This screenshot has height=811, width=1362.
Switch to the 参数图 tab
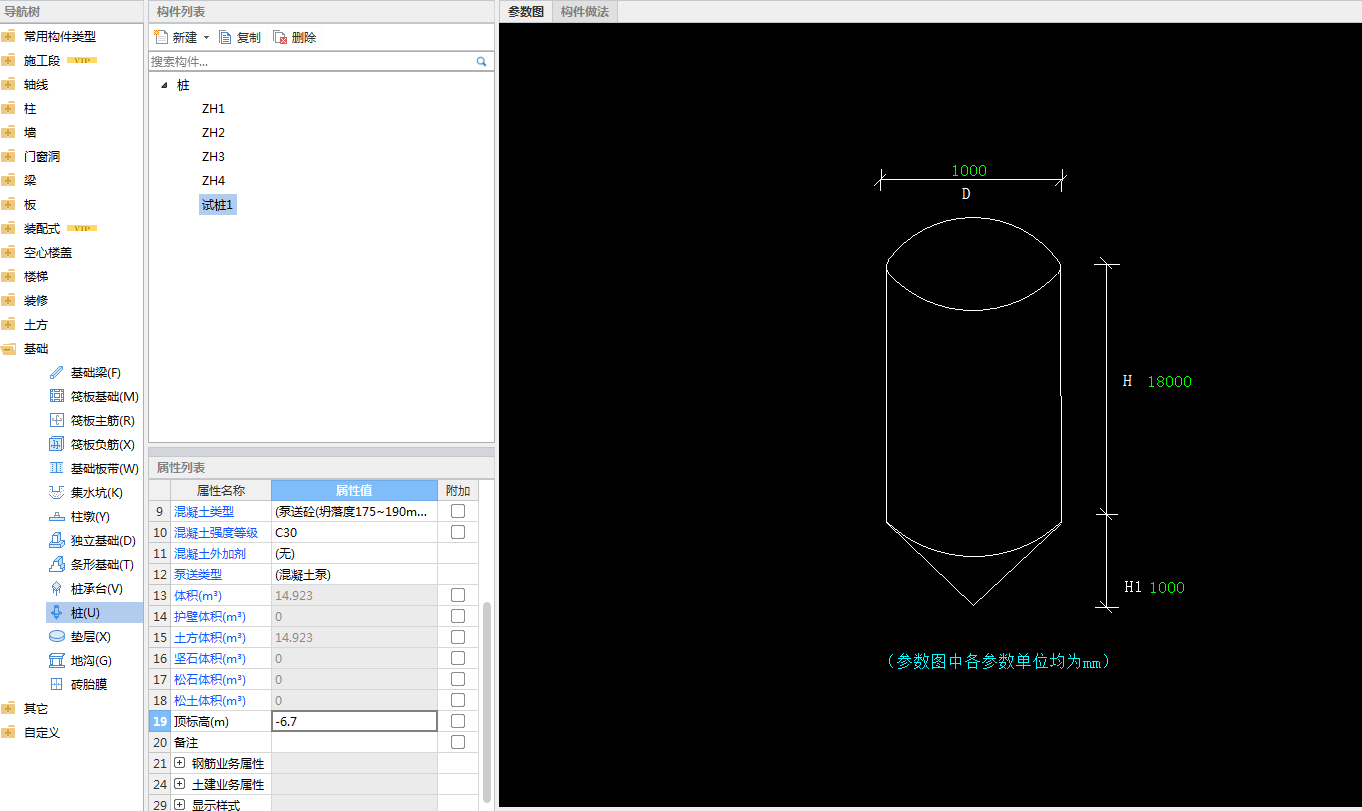point(526,12)
